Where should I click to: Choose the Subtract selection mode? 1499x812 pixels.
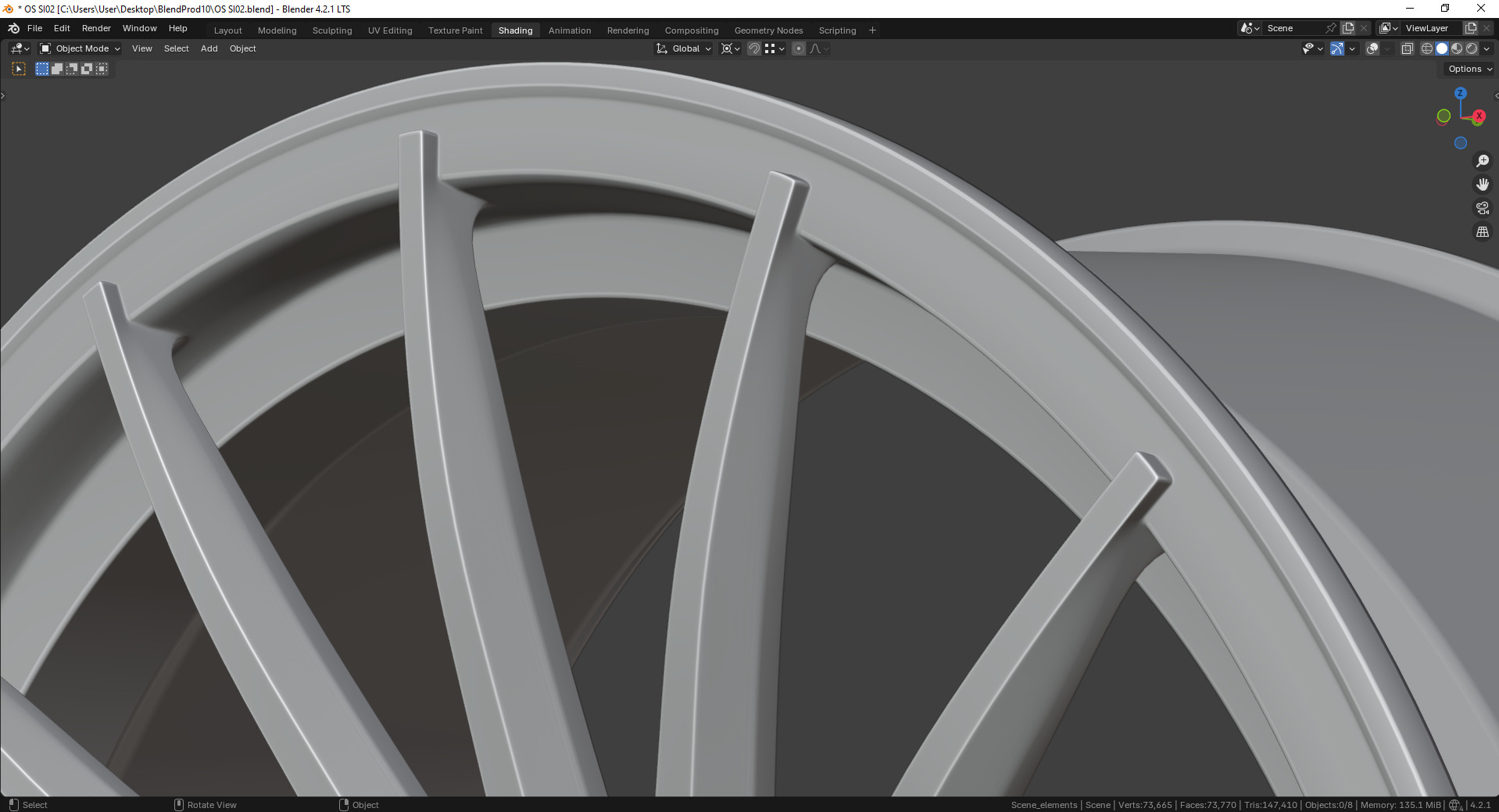[x=72, y=69]
